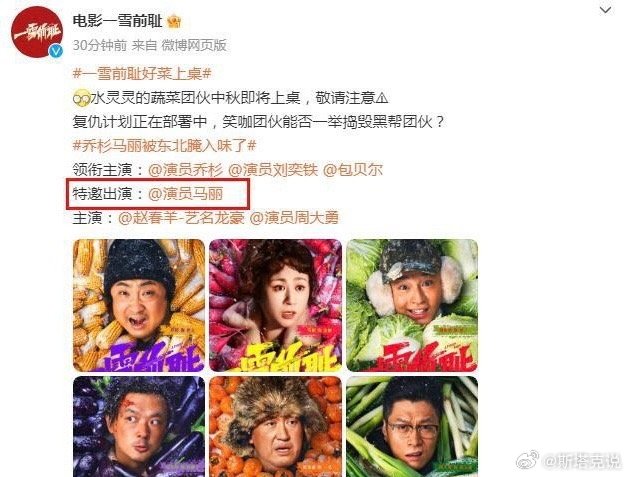The height and width of the screenshot is (477, 628).
Task: Open the 电影一雪前耻 profile avatar
Action: point(37,32)
